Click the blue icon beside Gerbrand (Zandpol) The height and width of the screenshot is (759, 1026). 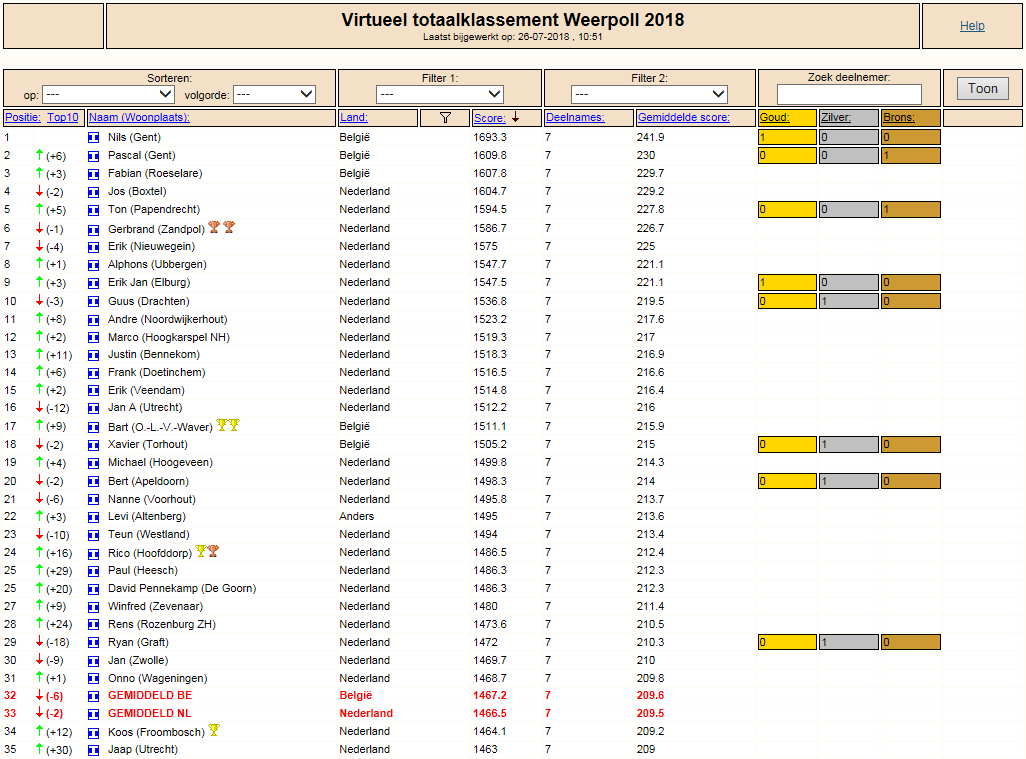tap(94, 230)
